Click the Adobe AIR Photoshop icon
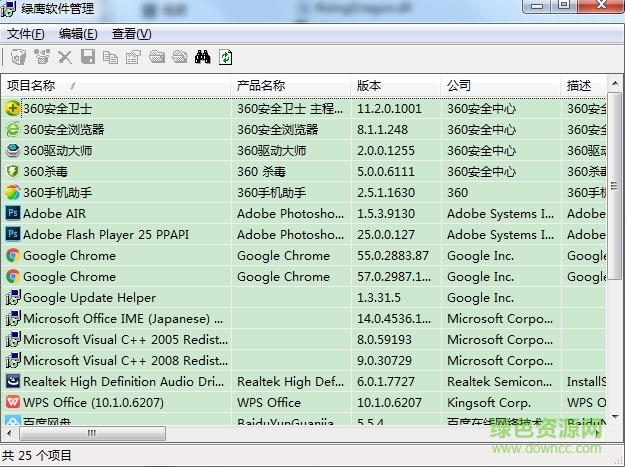The width and height of the screenshot is (625, 467). (x=13, y=213)
